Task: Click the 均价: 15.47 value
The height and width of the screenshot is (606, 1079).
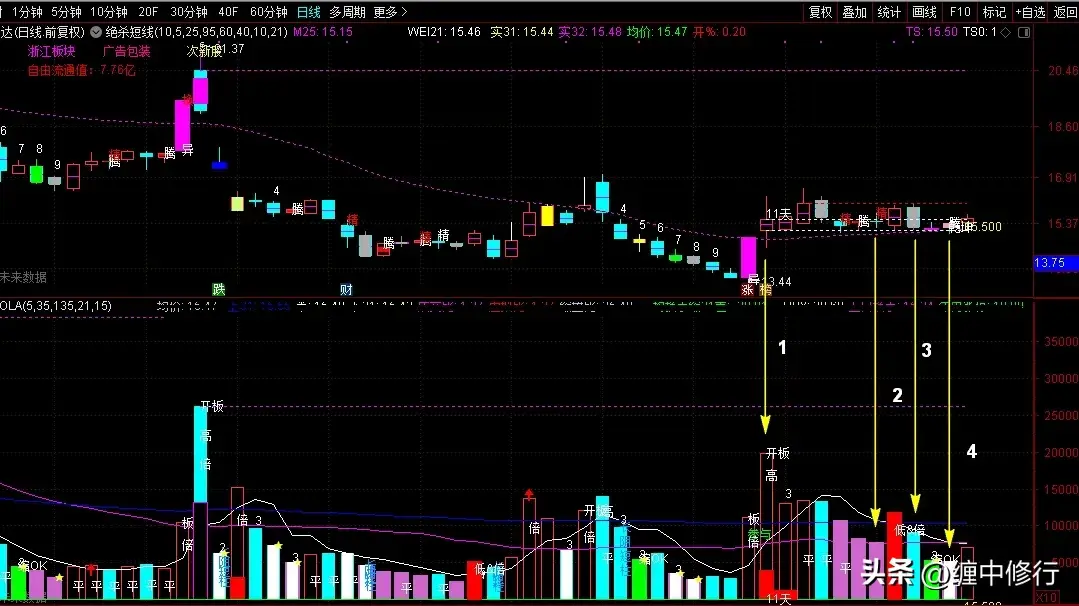Action: (x=656, y=32)
